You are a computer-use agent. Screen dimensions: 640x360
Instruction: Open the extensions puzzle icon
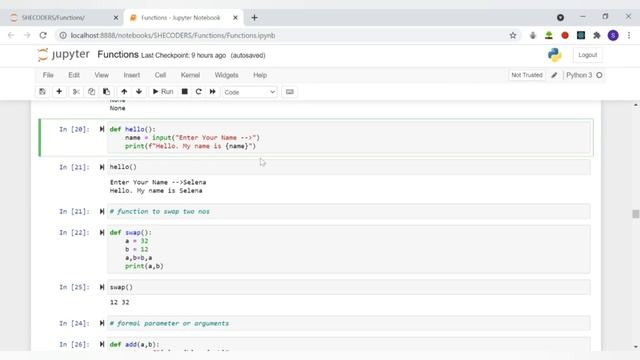pyautogui.click(x=597, y=36)
